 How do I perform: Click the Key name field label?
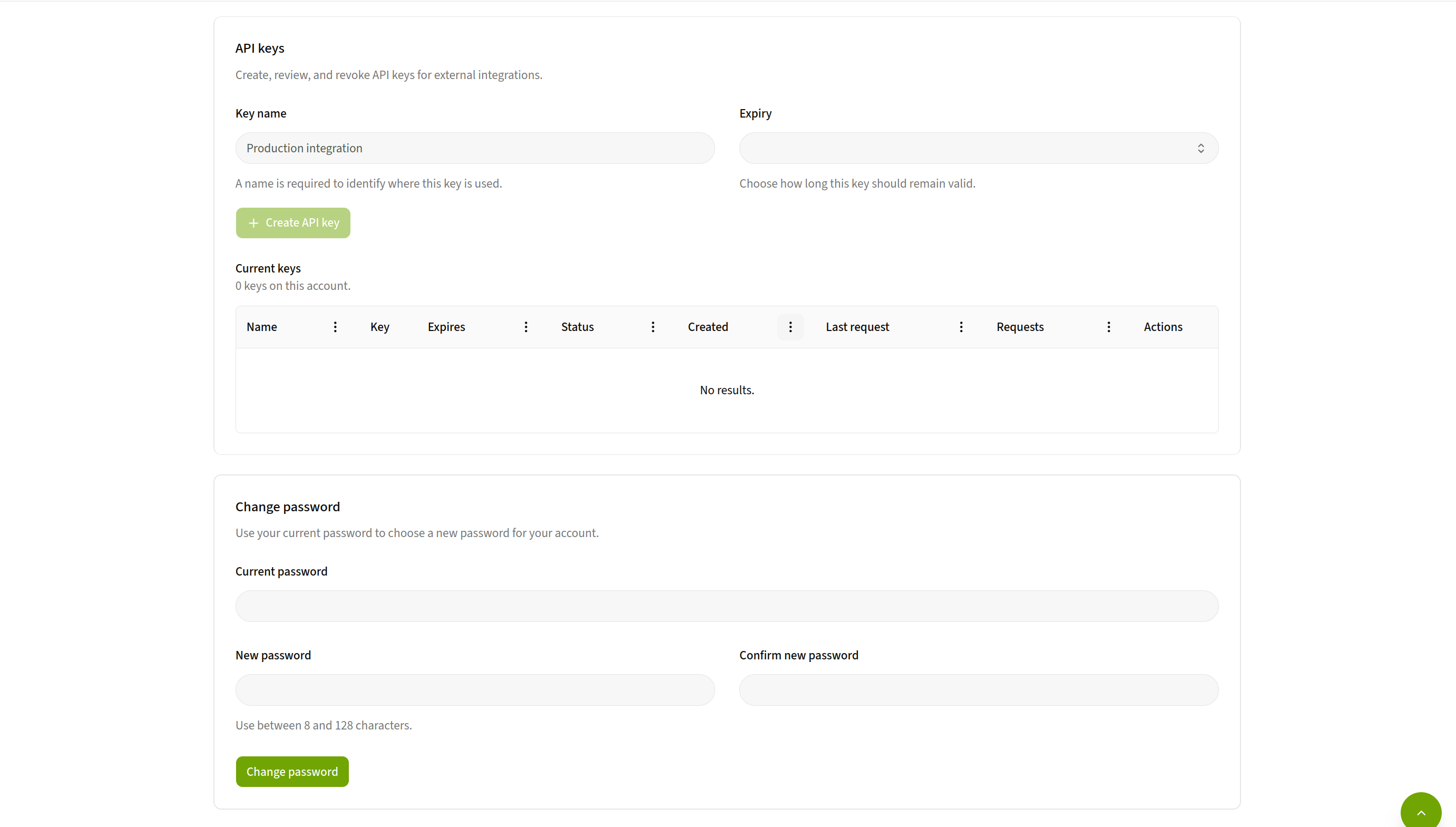click(x=261, y=114)
